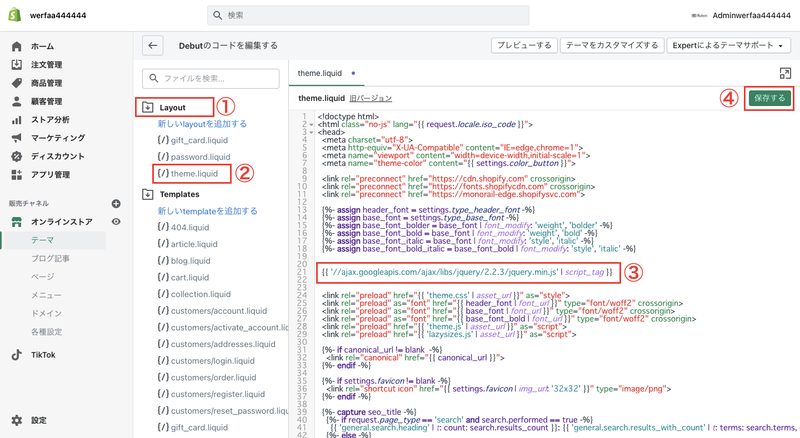
Task: Focus the ファイルを検索 file search field
Action: point(211,79)
